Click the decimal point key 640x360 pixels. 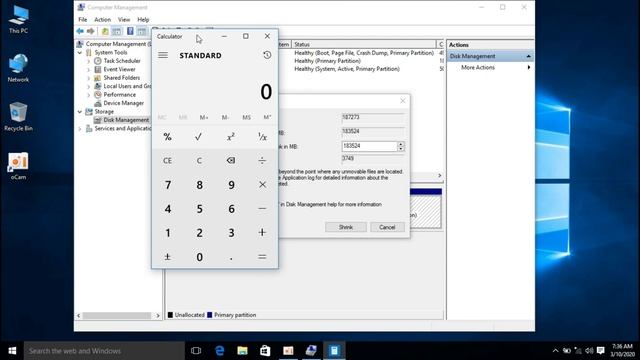pyautogui.click(x=231, y=257)
